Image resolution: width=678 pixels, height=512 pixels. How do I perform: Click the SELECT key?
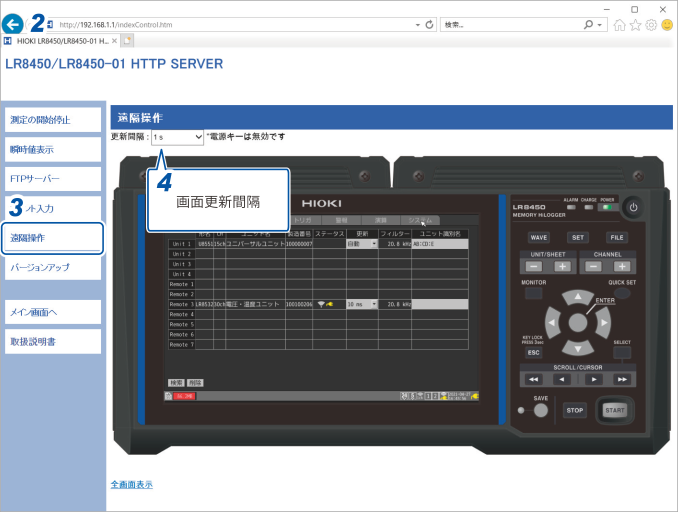pos(622,352)
